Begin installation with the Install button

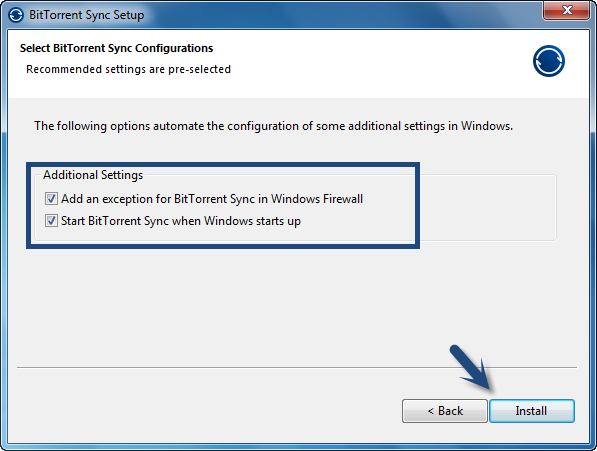(x=532, y=411)
